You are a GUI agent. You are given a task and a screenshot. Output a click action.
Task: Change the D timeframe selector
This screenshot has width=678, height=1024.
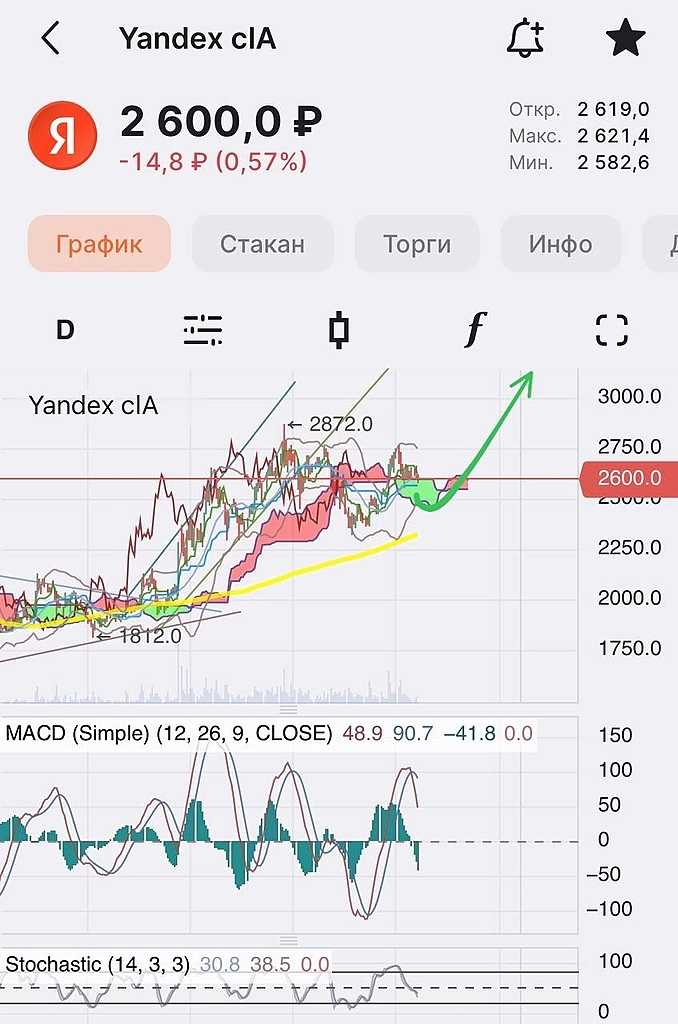tap(65, 330)
